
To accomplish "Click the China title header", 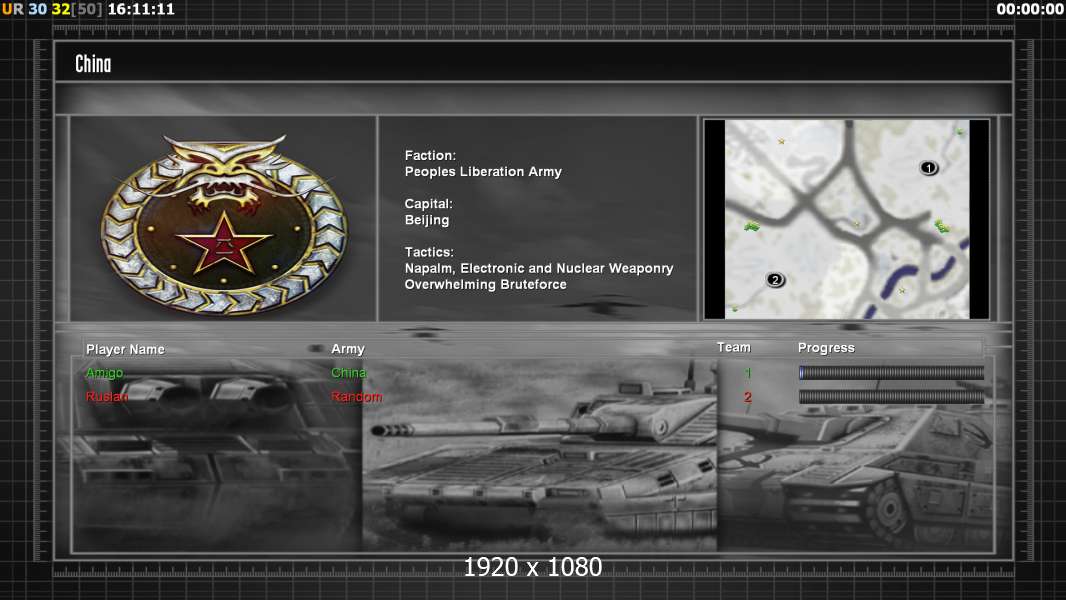I will tap(93, 64).
